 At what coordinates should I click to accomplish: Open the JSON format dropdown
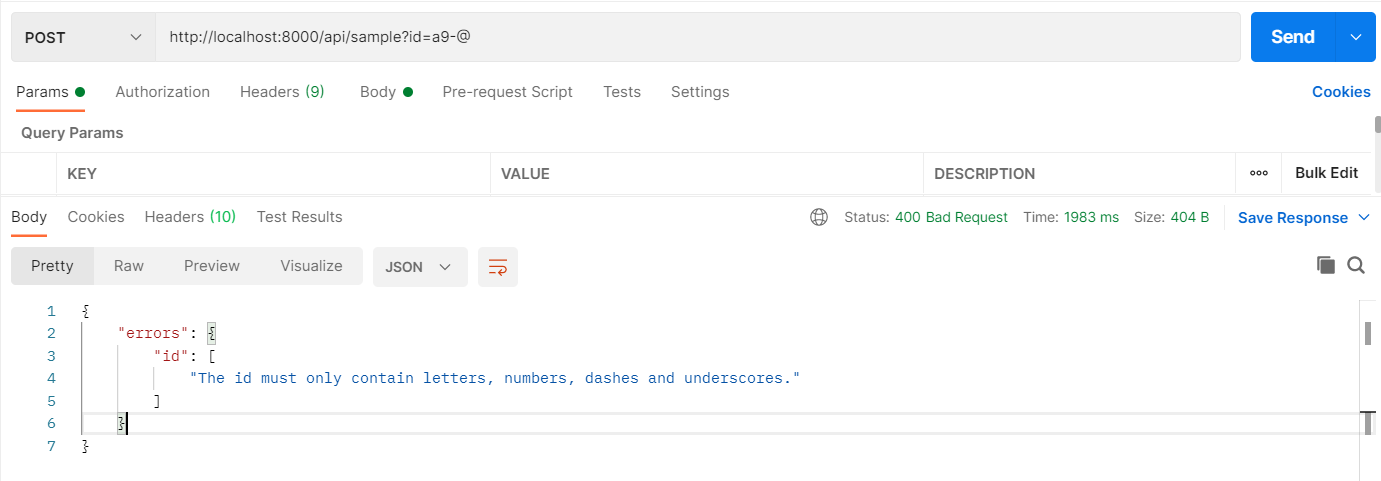pyautogui.click(x=420, y=267)
